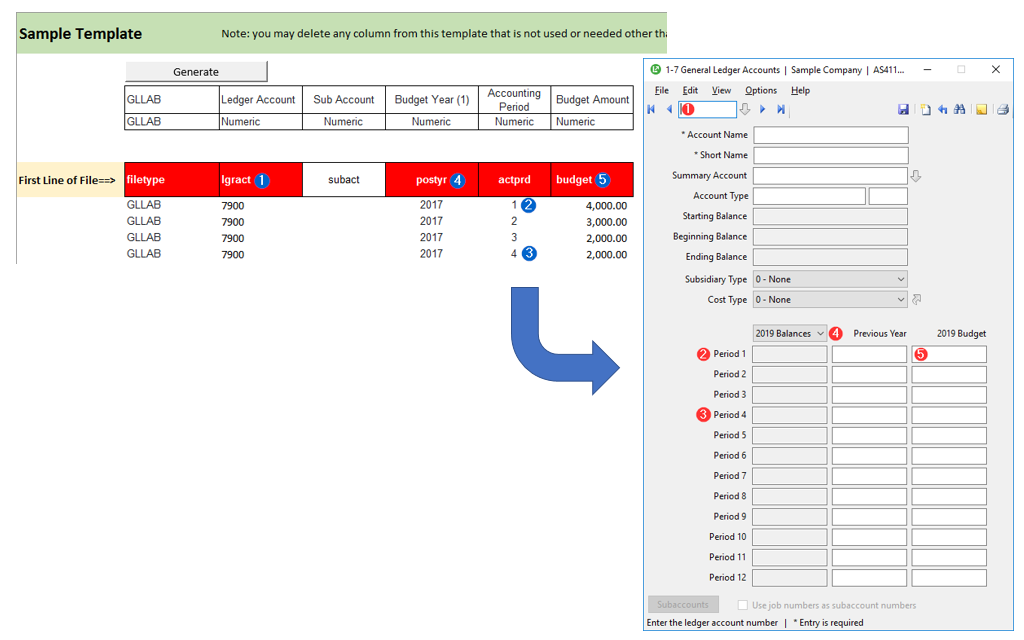Click the New record page icon
The width and height of the screenshot is (1024, 640).
coord(926,109)
